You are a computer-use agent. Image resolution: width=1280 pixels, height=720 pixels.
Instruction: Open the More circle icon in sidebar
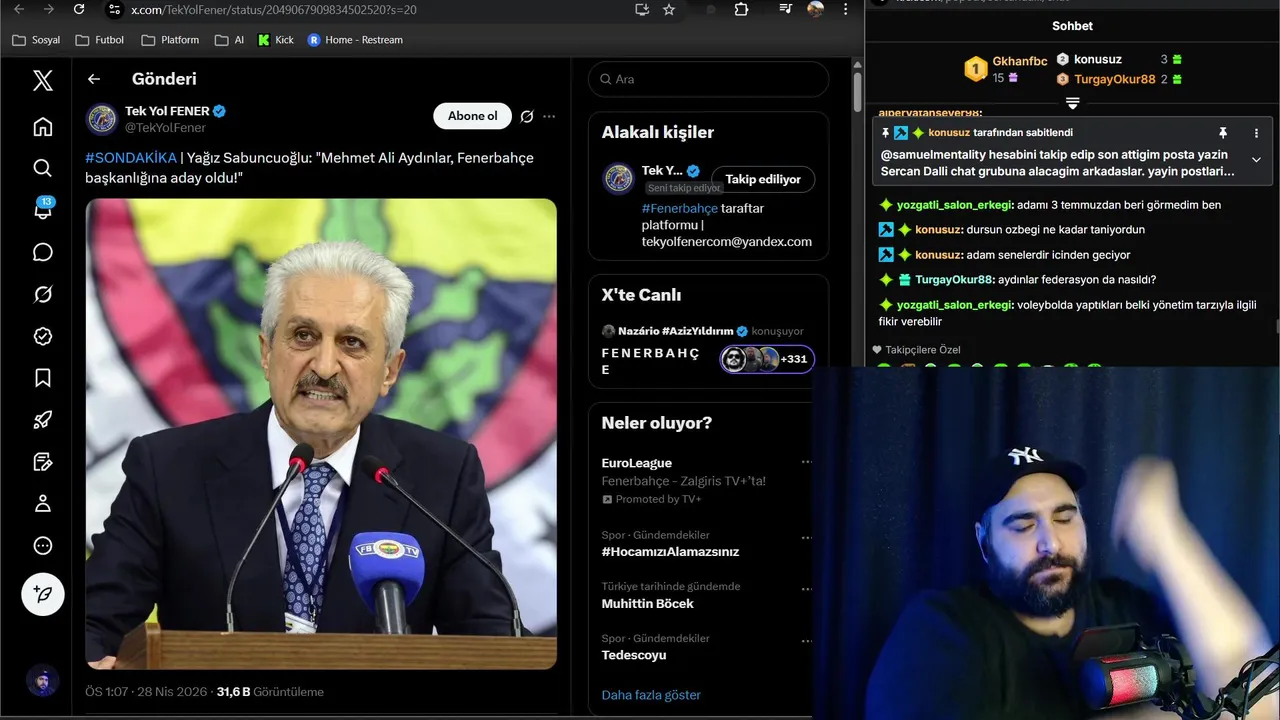pyautogui.click(x=42, y=545)
